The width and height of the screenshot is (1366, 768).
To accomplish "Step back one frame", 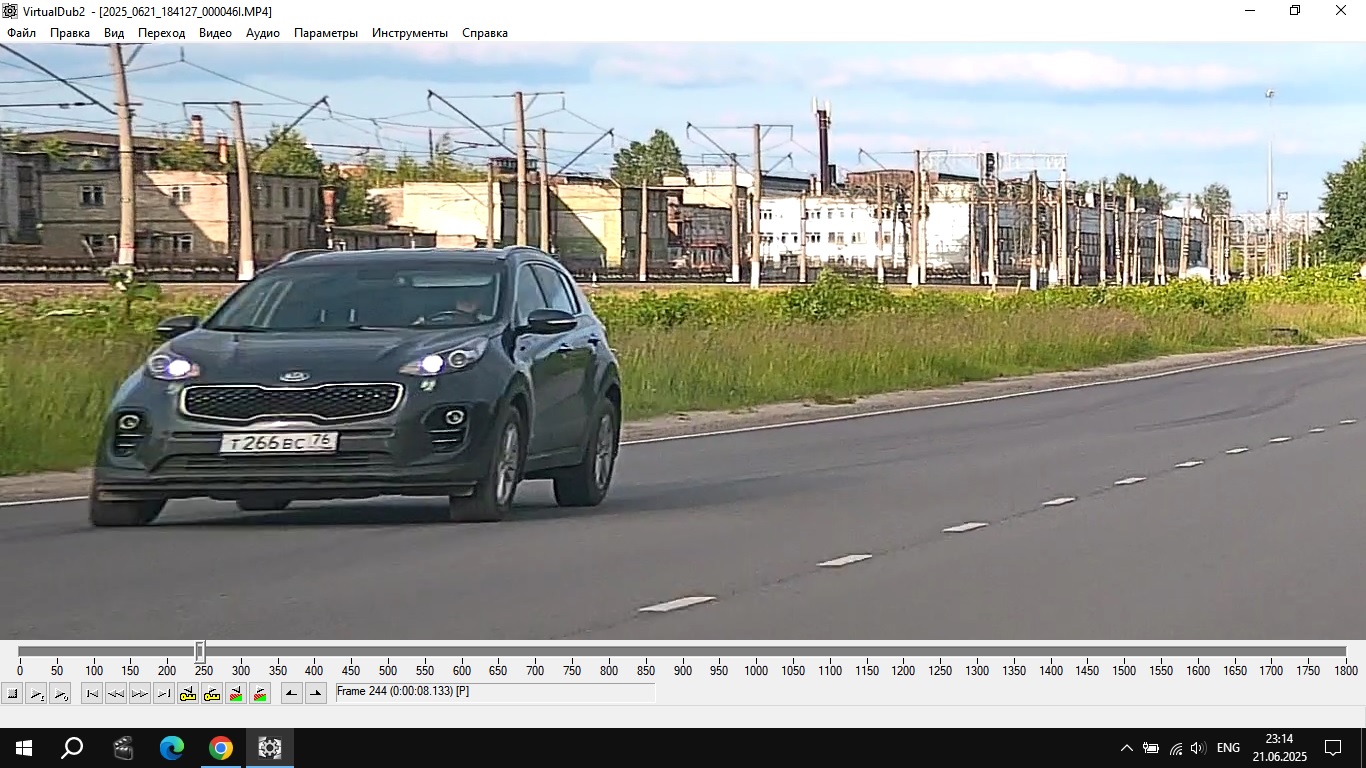I will tap(116, 693).
